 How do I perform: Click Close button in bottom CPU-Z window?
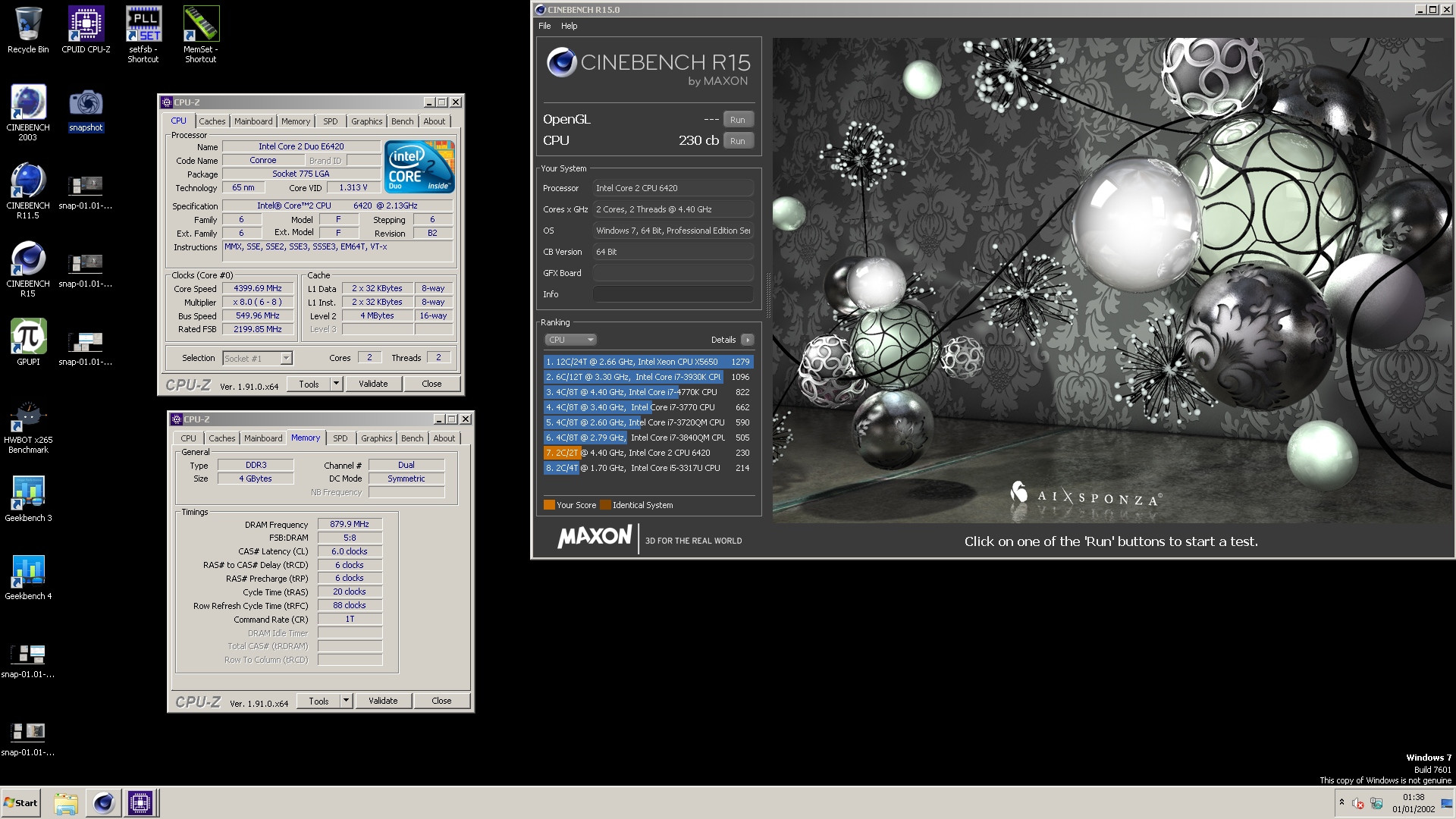click(x=441, y=701)
